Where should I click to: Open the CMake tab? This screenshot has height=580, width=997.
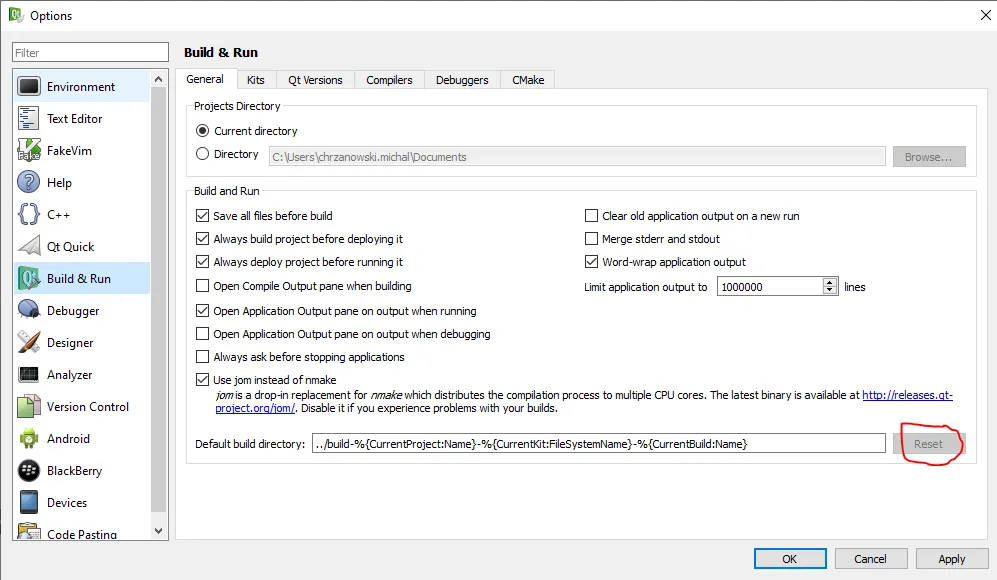click(x=528, y=80)
